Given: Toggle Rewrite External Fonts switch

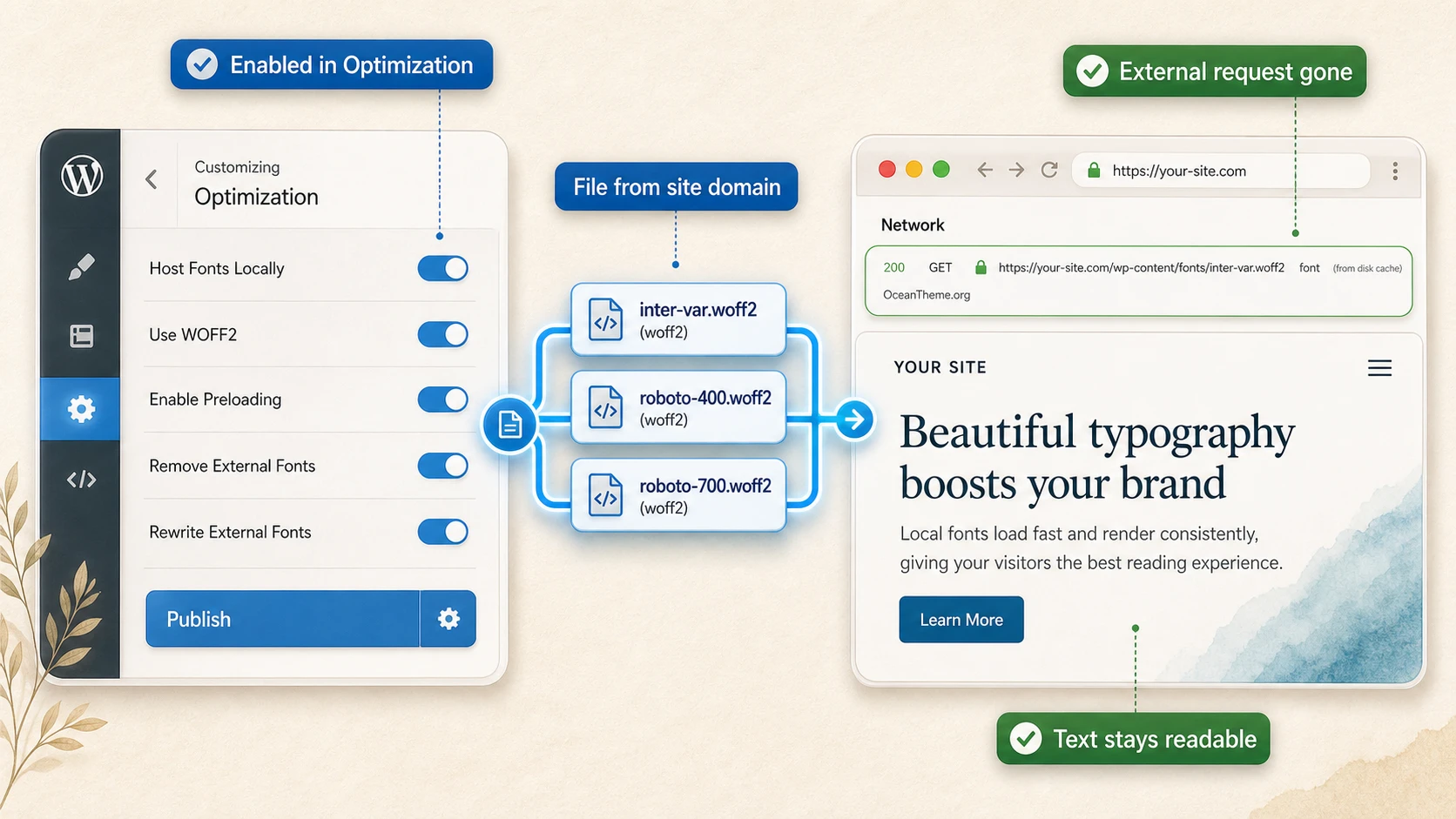Looking at the screenshot, I should (x=442, y=532).
